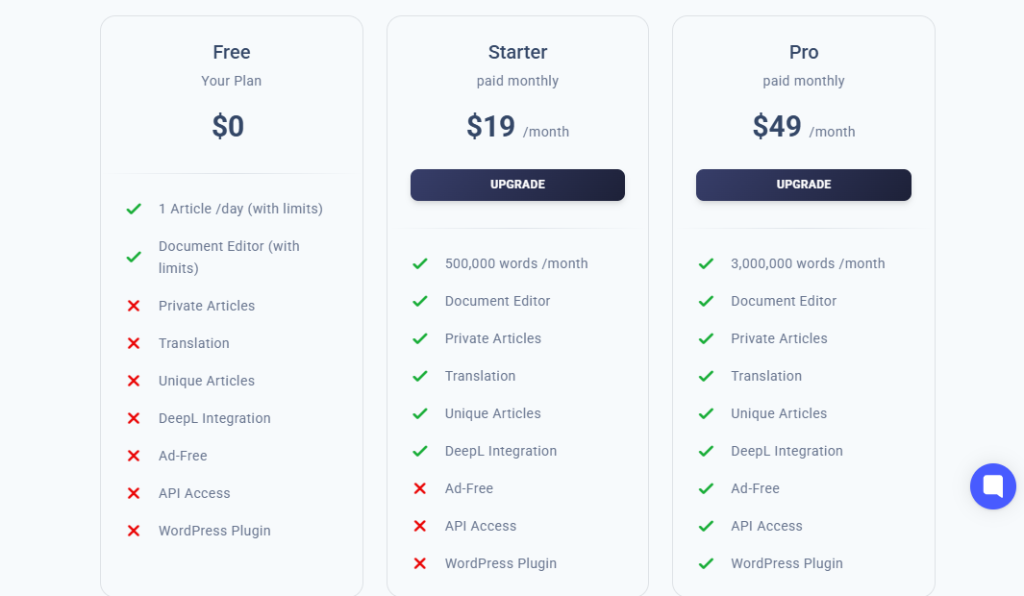Click green check beside 500,000 words /month
Screen dimensions: 1024x596
click(420, 264)
